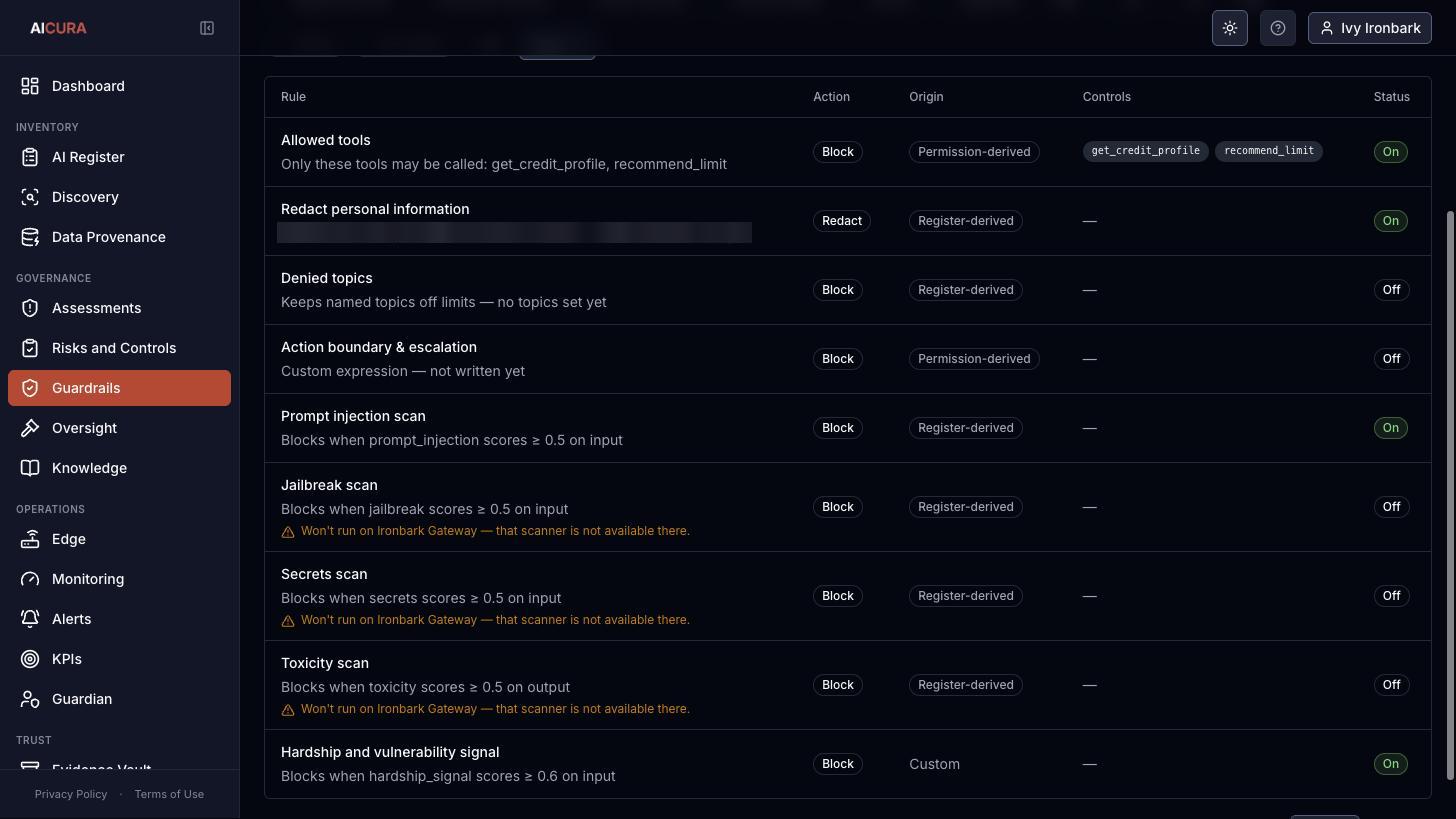
Task: Click the Permission-derived badge for Allowed tools
Action: click(x=974, y=152)
